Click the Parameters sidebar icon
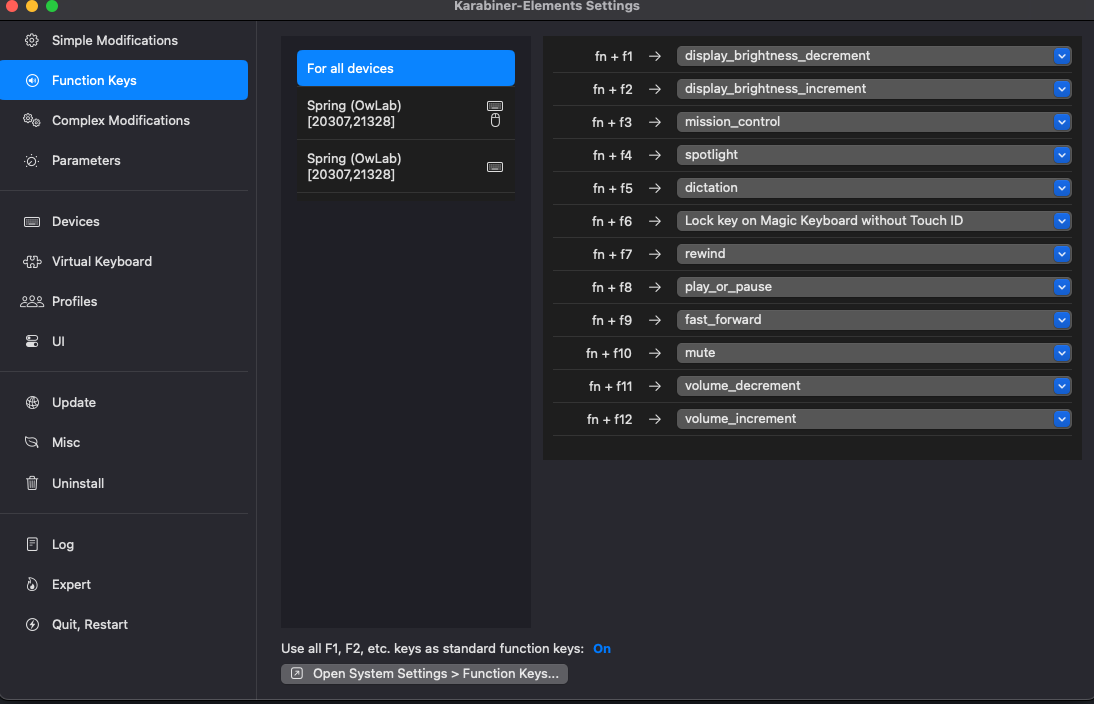The image size is (1094, 704). [x=32, y=161]
